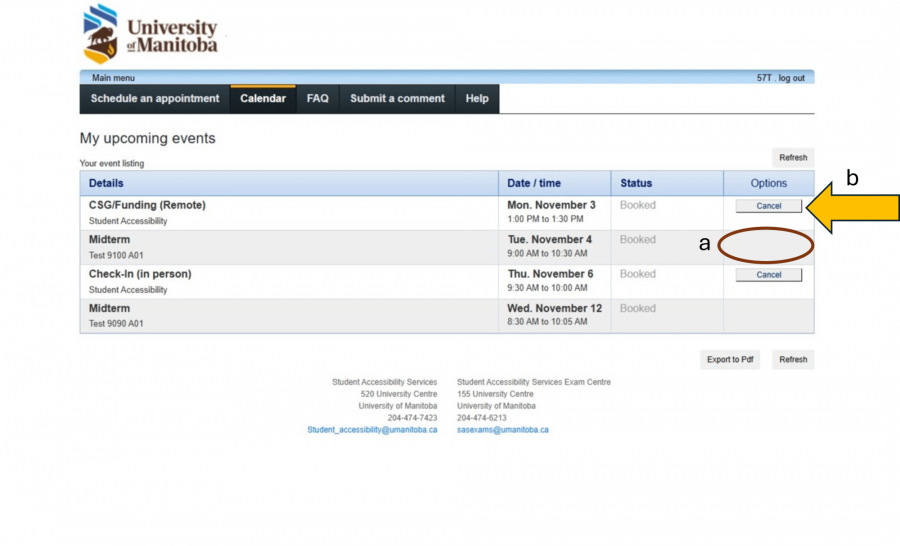This screenshot has height=546, width=900.
Task: Open the FAQ page
Action: [x=317, y=99]
